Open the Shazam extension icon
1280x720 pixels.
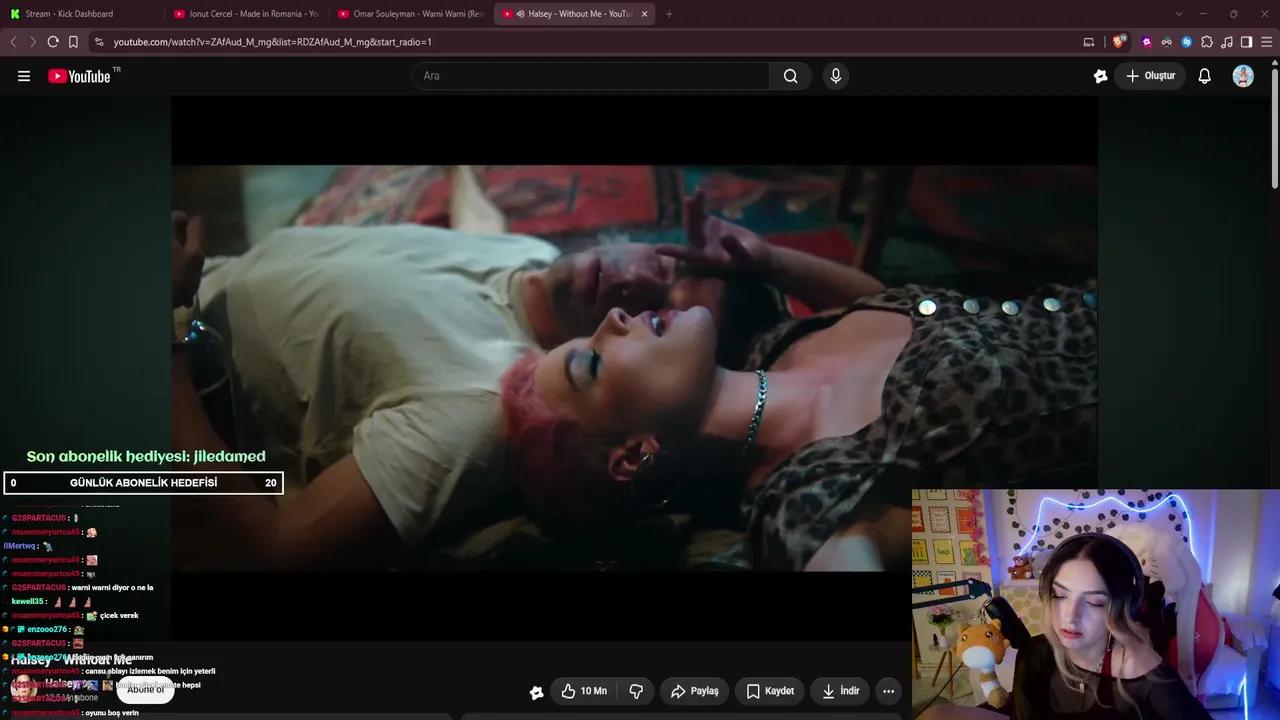click(1187, 42)
